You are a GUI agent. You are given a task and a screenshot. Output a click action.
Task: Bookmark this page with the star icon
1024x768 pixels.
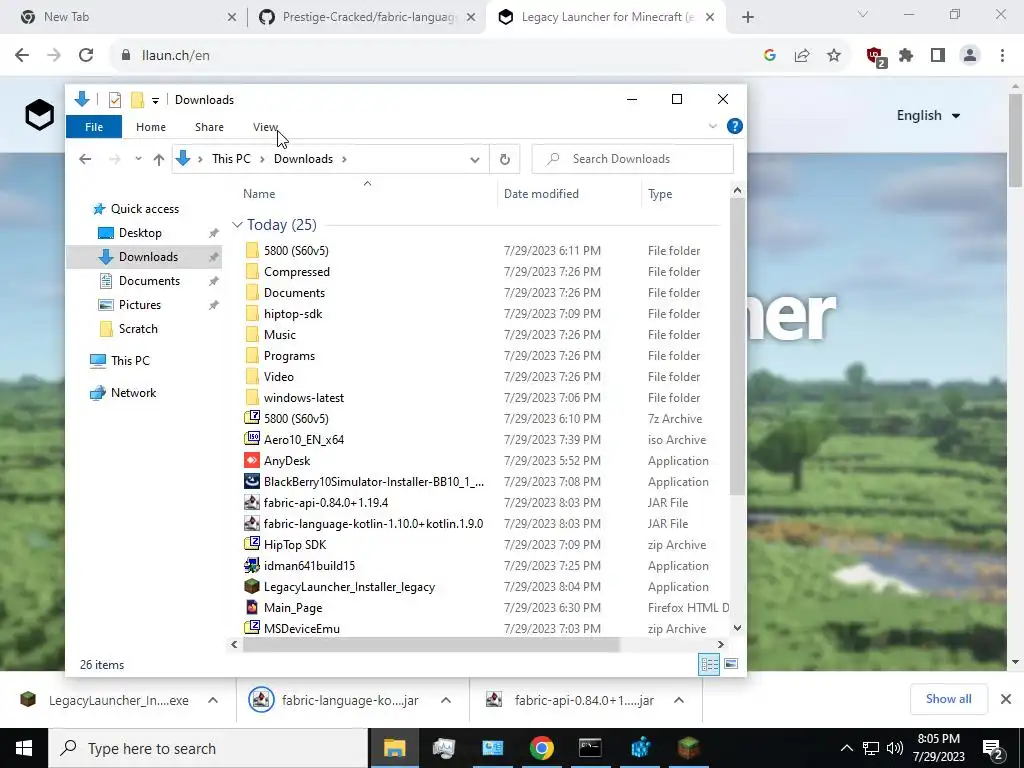(x=834, y=56)
